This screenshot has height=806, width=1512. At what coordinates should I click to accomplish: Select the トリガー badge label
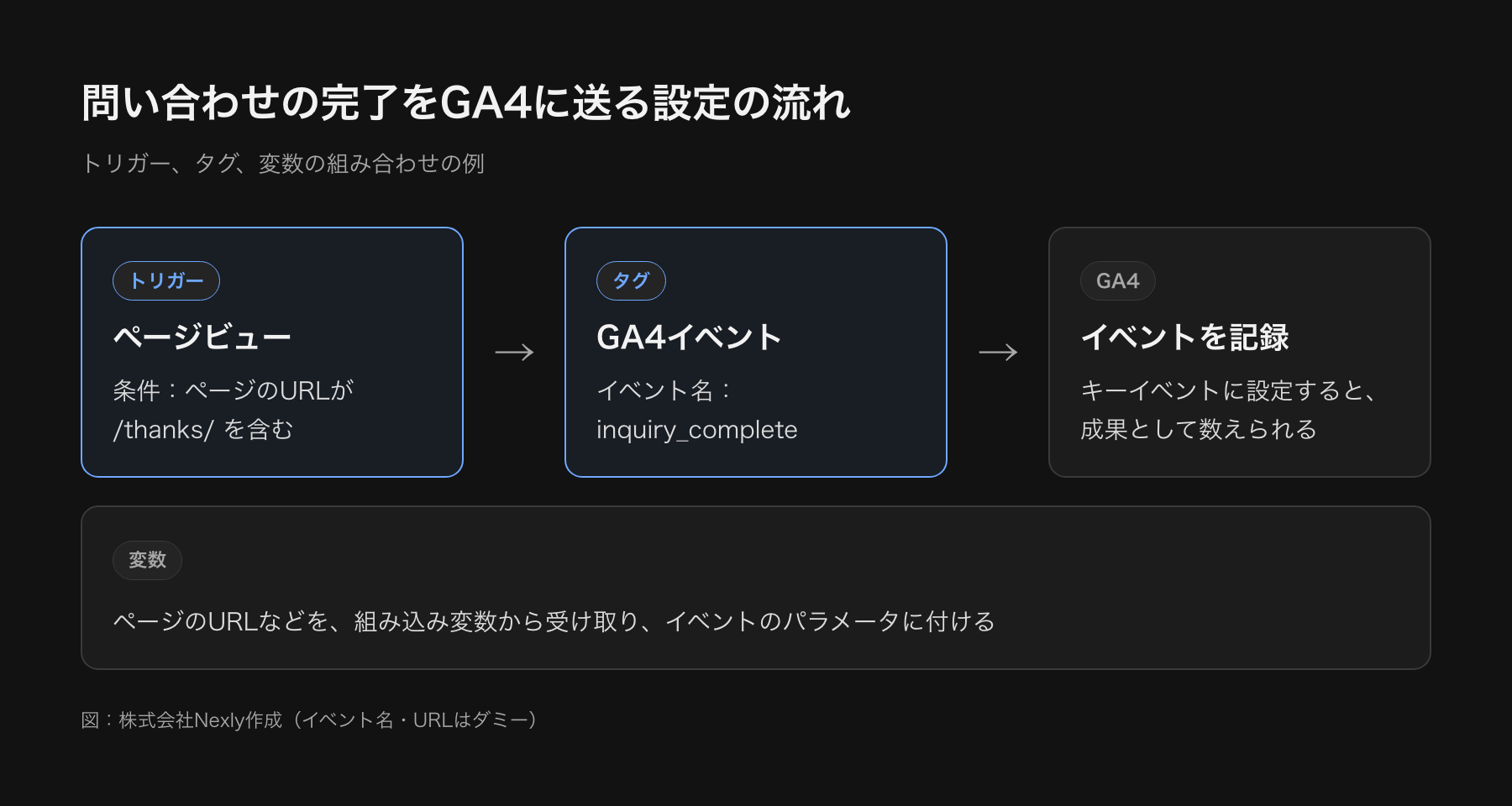coord(166,281)
